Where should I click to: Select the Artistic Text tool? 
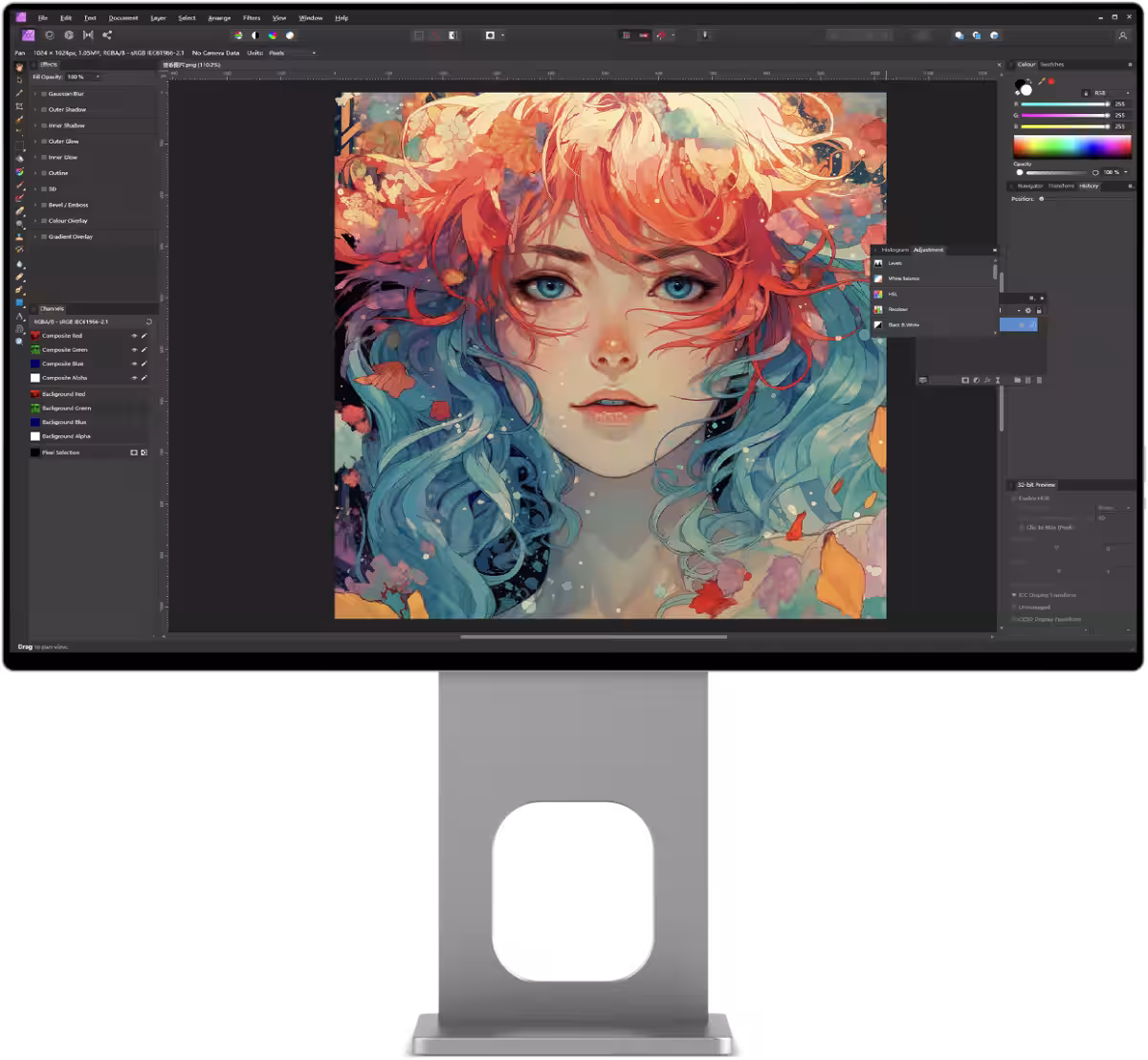pos(19,316)
